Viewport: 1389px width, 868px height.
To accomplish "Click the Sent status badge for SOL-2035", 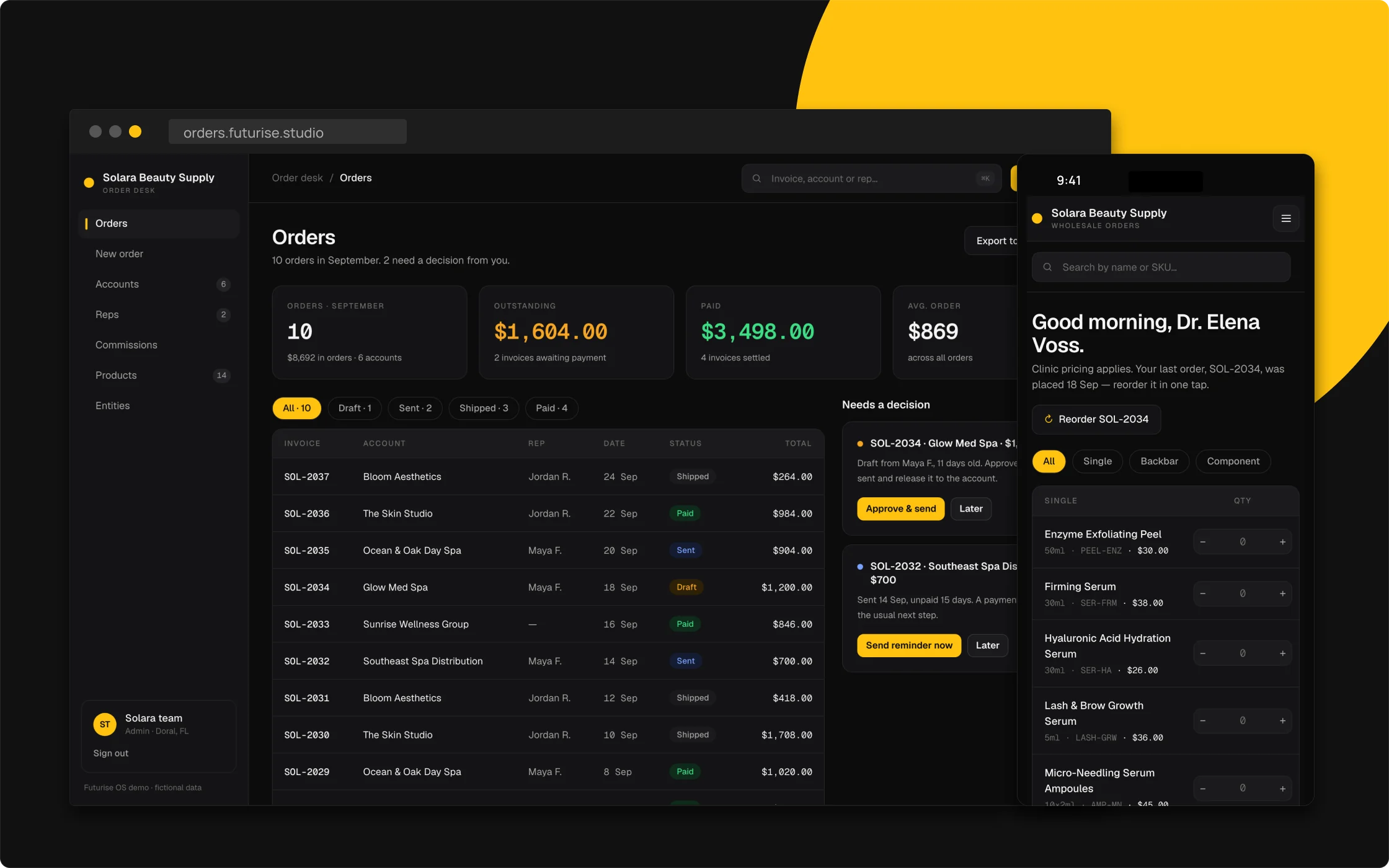I will (x=685, y=550).
